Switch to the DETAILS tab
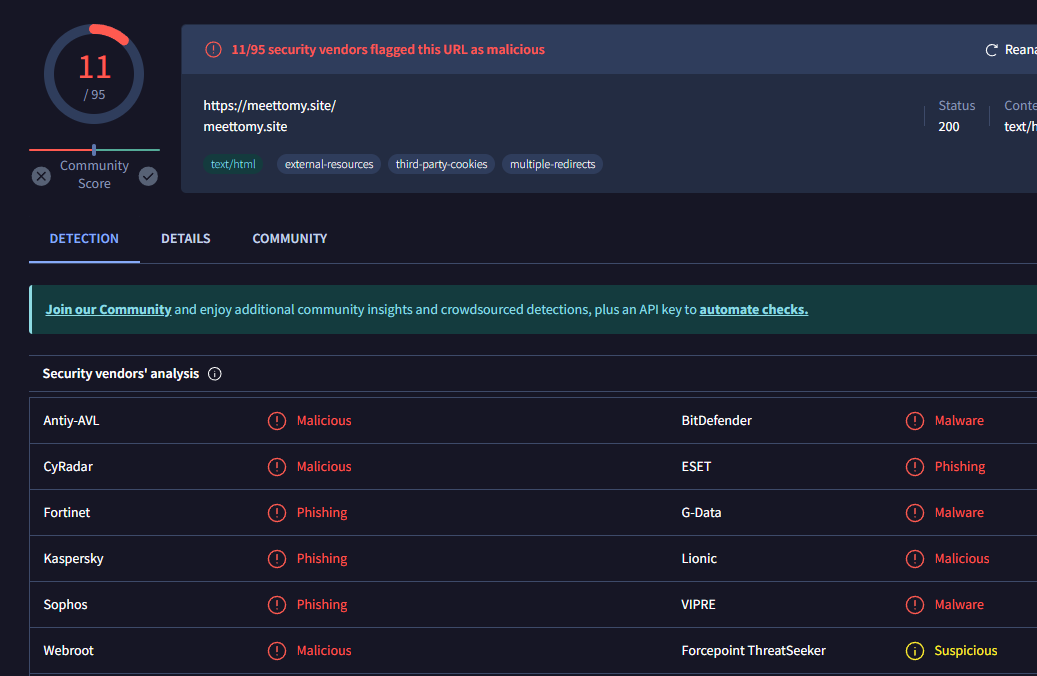 [x=186, y=239]
